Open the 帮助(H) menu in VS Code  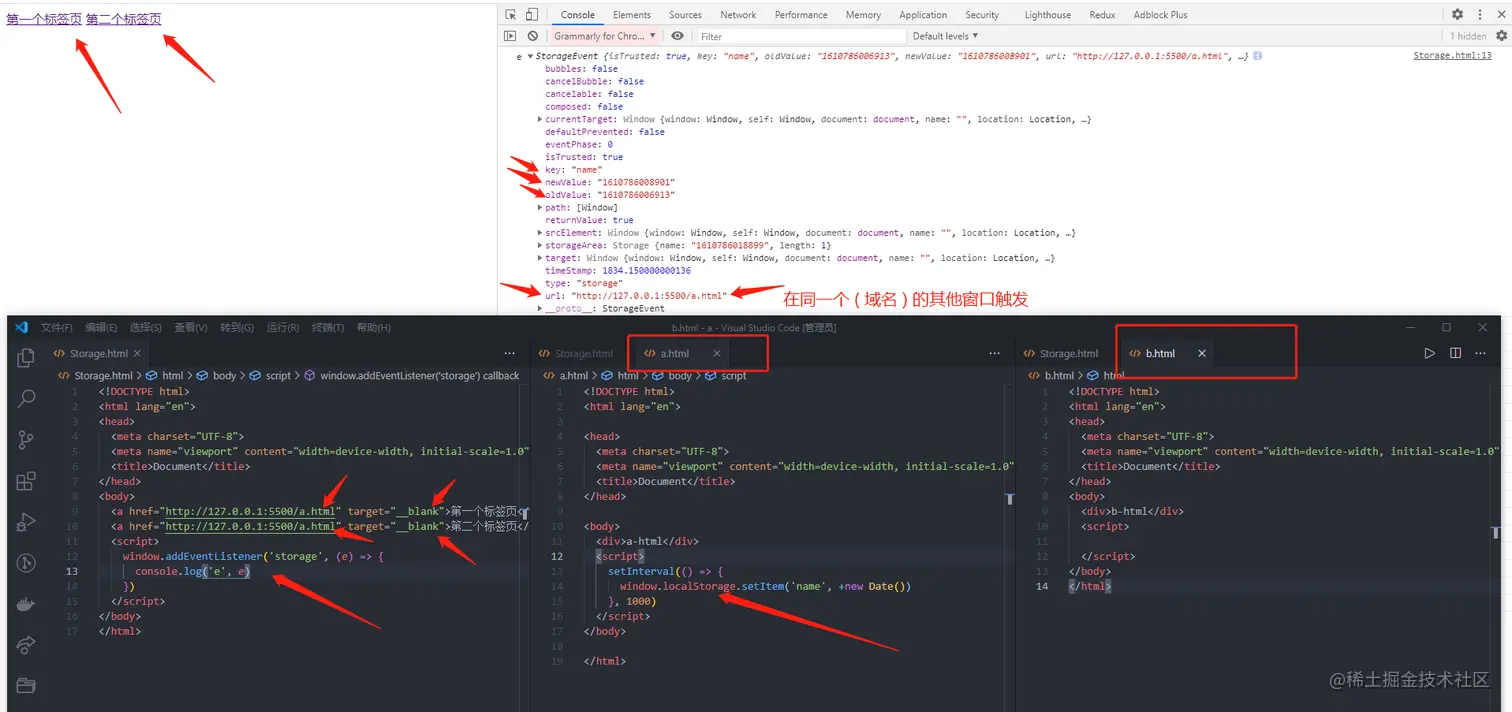click(374, 327)
